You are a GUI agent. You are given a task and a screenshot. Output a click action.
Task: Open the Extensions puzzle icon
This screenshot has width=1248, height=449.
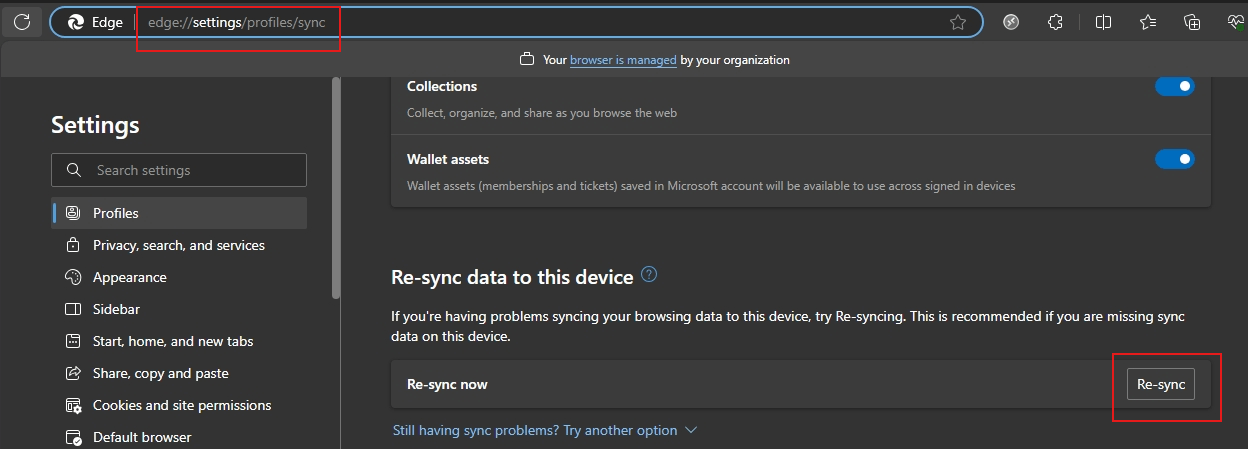click(x=1055, y=22)
